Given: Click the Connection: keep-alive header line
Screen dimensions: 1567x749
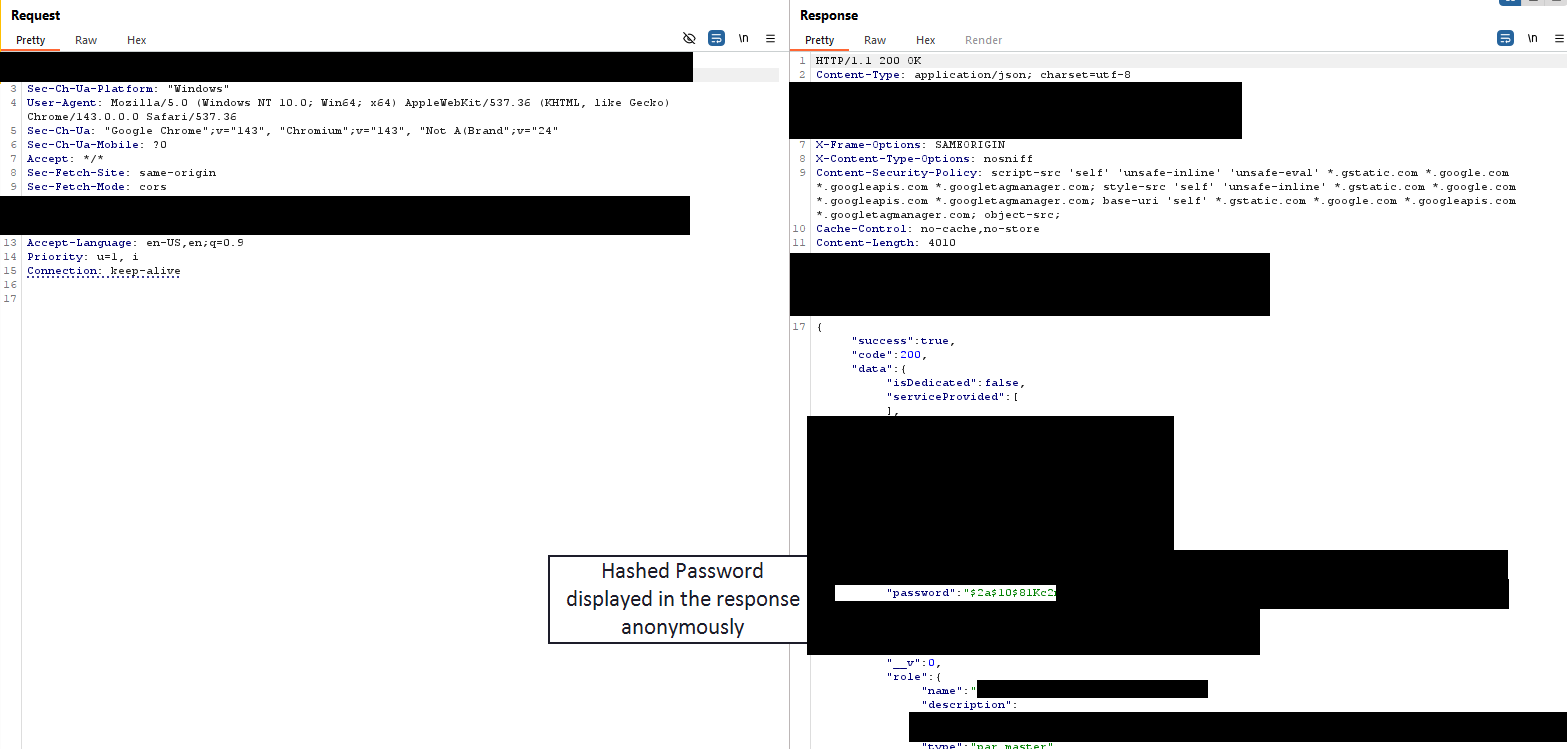Looking at the screenshot, I should [x=103, y=271].
